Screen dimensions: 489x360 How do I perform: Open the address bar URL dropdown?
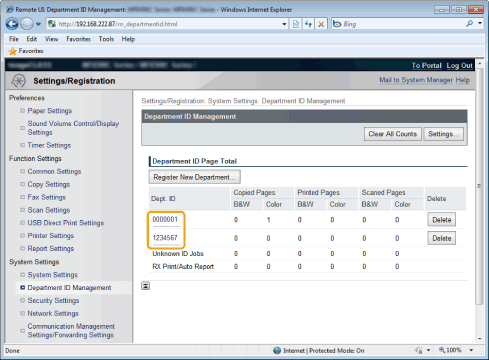284,24
